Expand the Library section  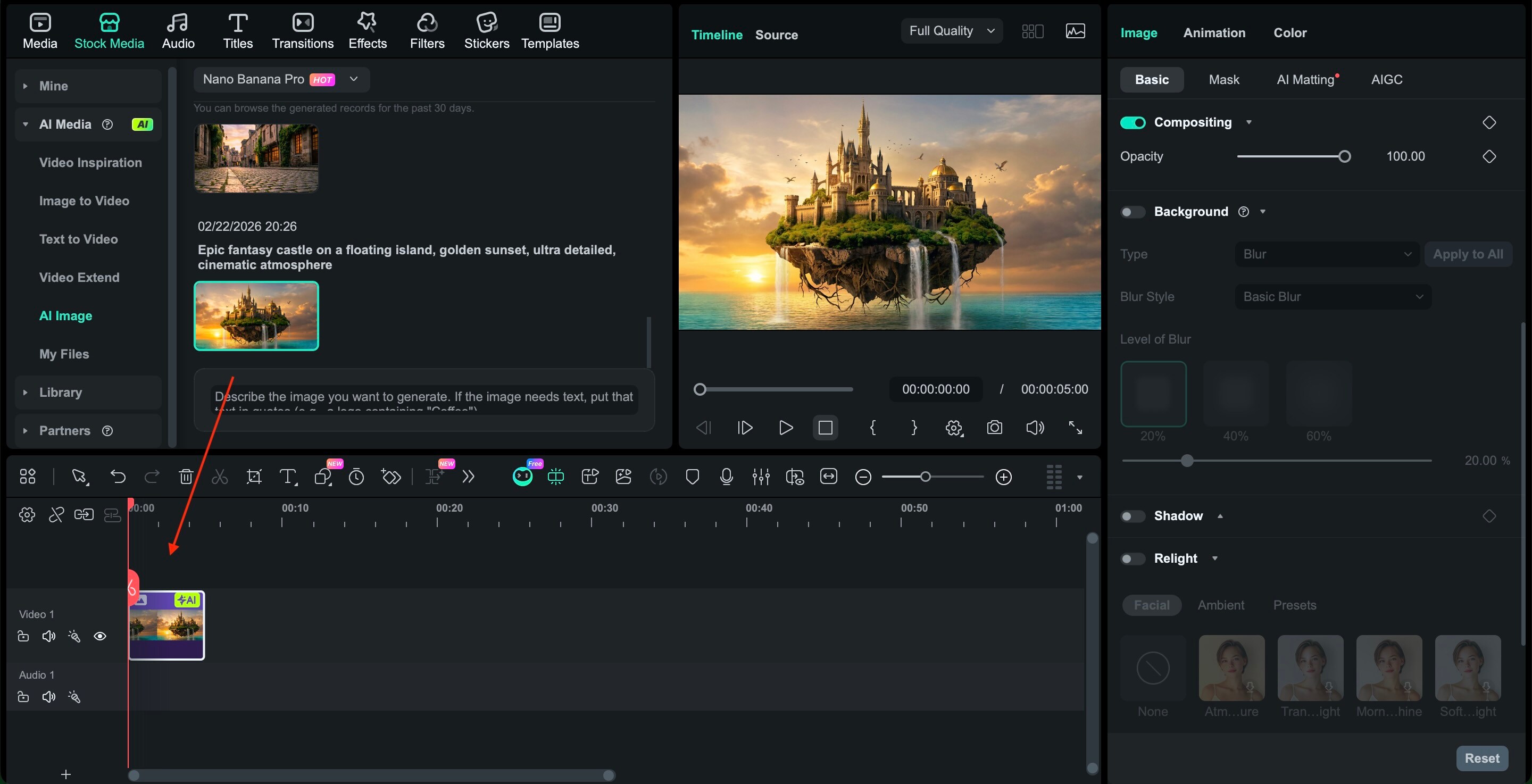coord(60,393)
